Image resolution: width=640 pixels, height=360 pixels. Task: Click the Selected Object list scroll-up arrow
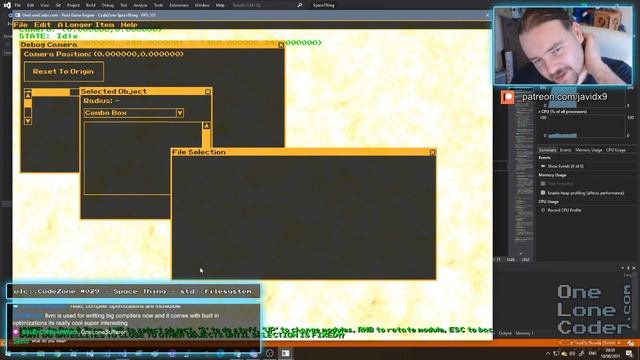[206, 126]
